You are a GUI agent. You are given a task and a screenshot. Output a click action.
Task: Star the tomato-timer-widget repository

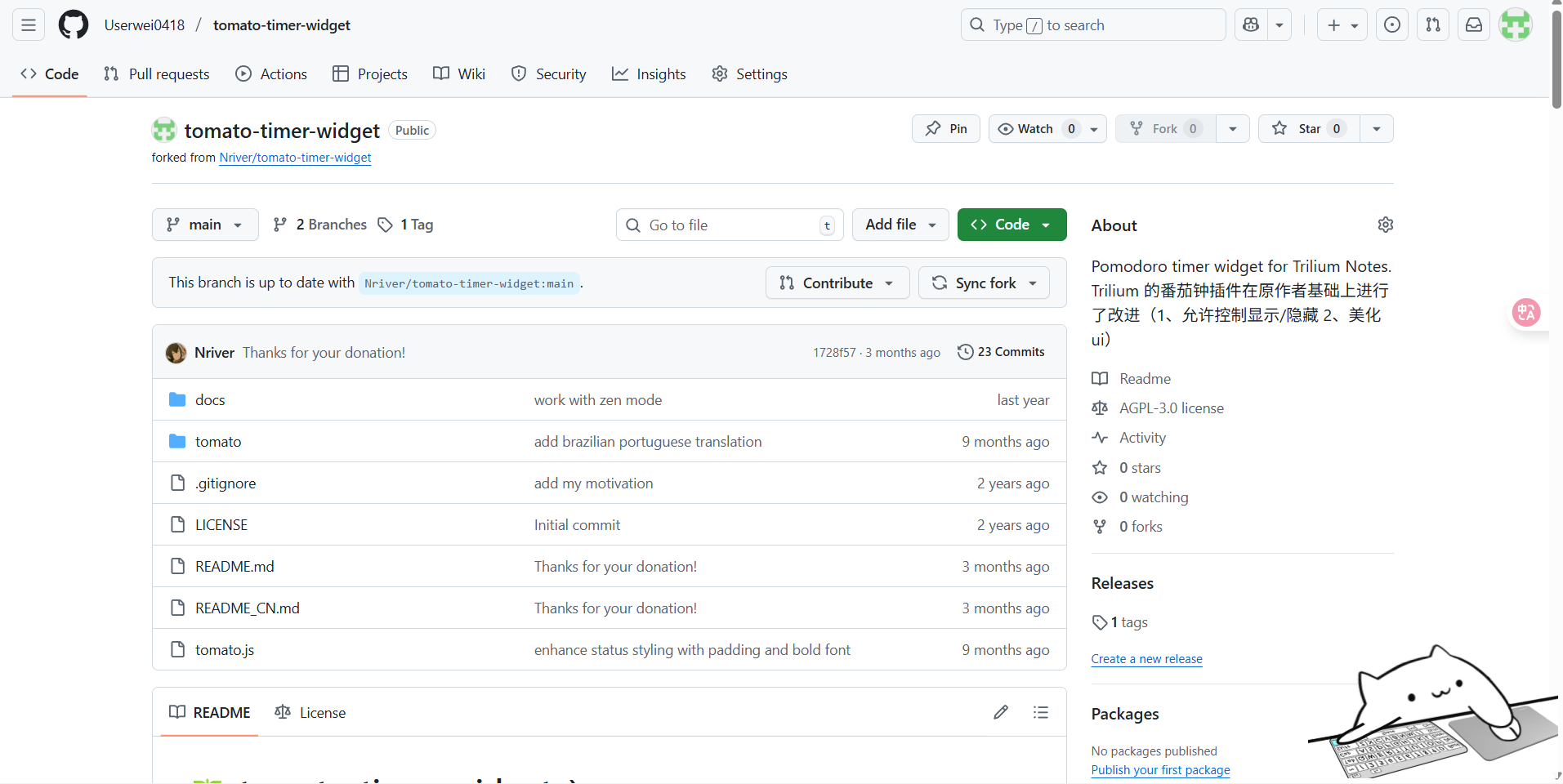tap(1309, 129)
